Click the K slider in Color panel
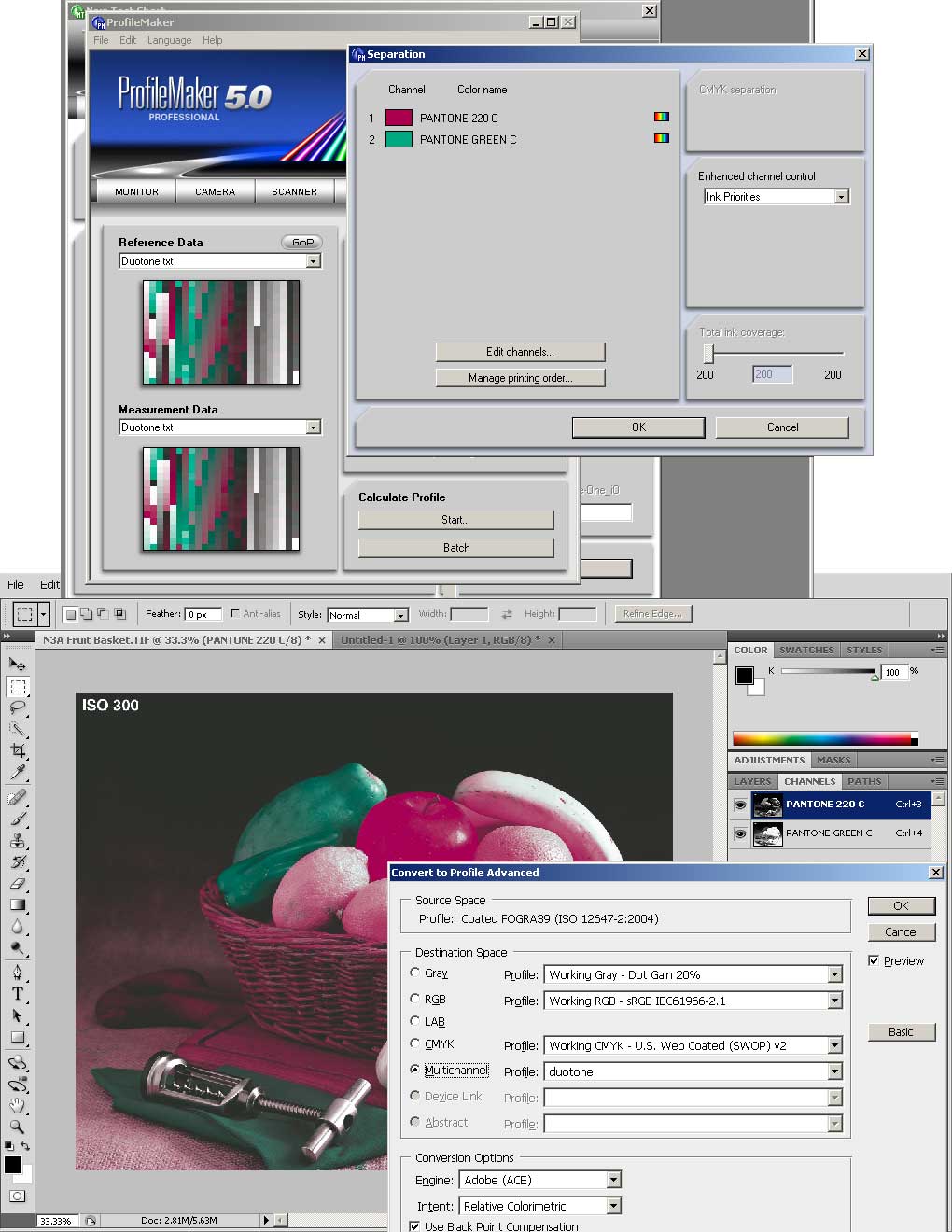952x1232 pixels. tap(829, 672)
